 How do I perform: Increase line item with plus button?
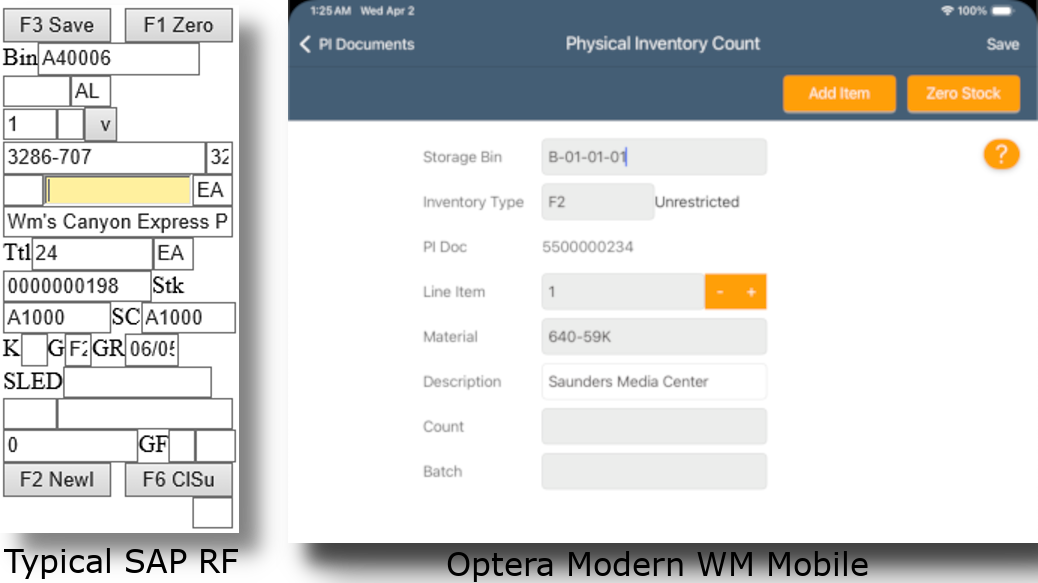[x=750, y=292]
